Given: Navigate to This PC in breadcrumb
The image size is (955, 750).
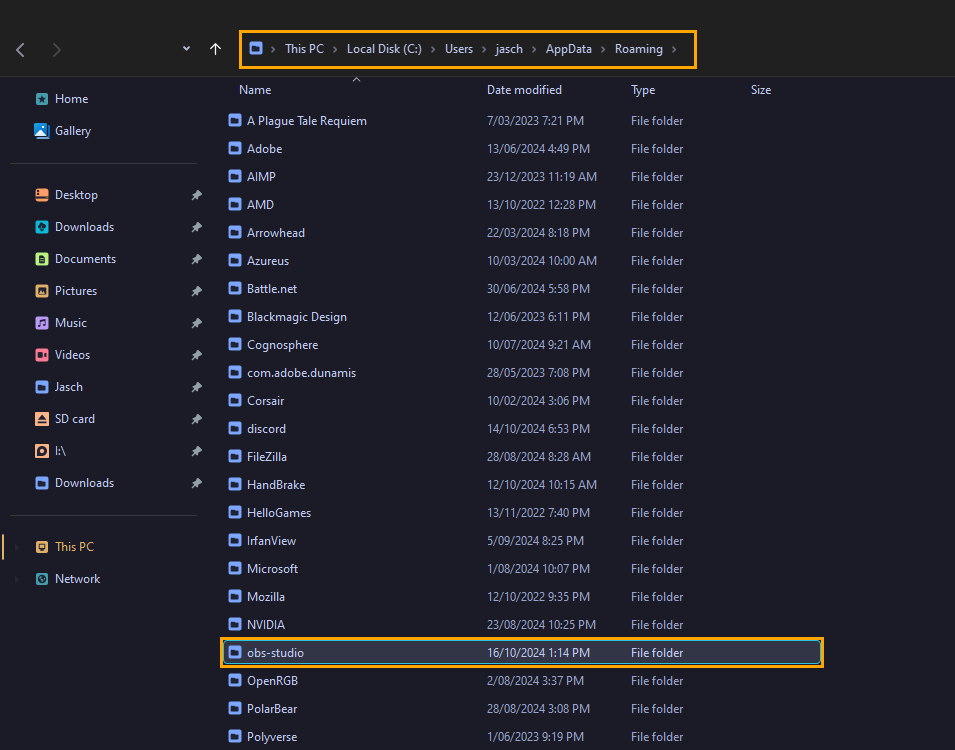Looking at the screenshot, I should click(304, 49).
